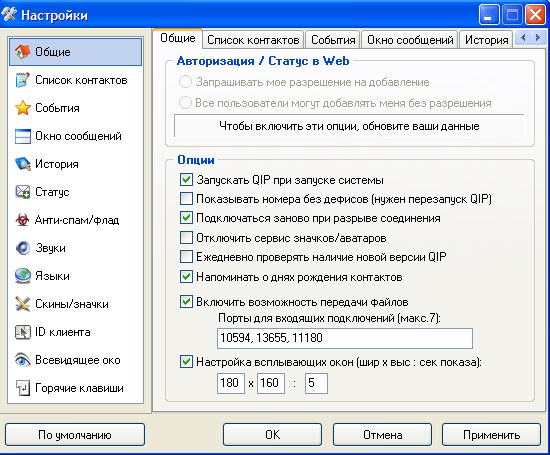Image resolution: width=550 pixels, height=455 pixels.
Task: Toggle Подключаться заново при разрыве соединения
Action: [186, 218]
